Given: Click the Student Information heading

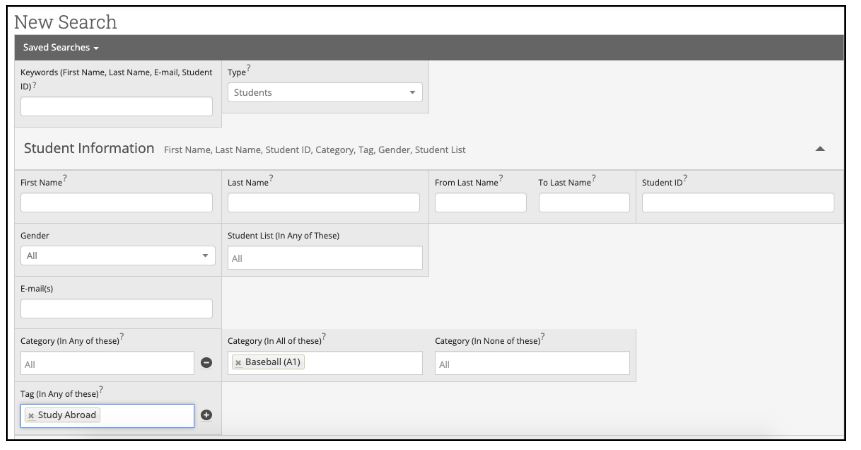Looking at the screenshot, I should pos(89,149).
